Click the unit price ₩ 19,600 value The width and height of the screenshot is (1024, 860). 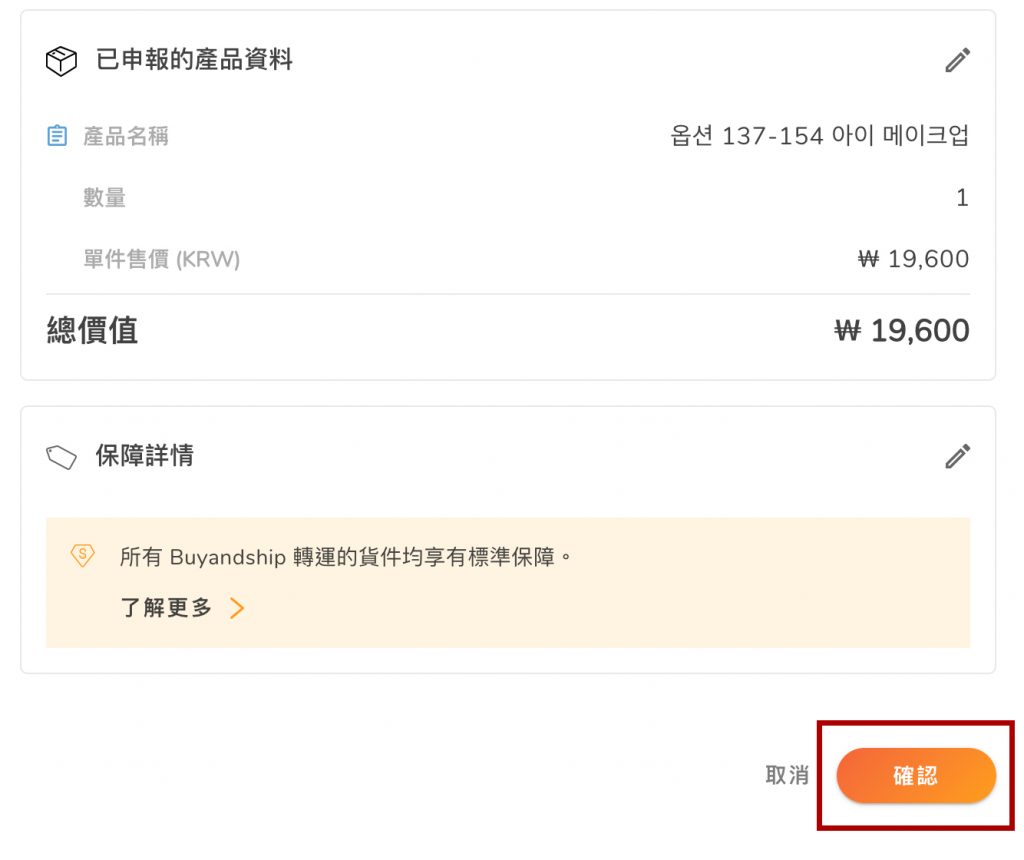pyautogui.click(x=913, y=260)
